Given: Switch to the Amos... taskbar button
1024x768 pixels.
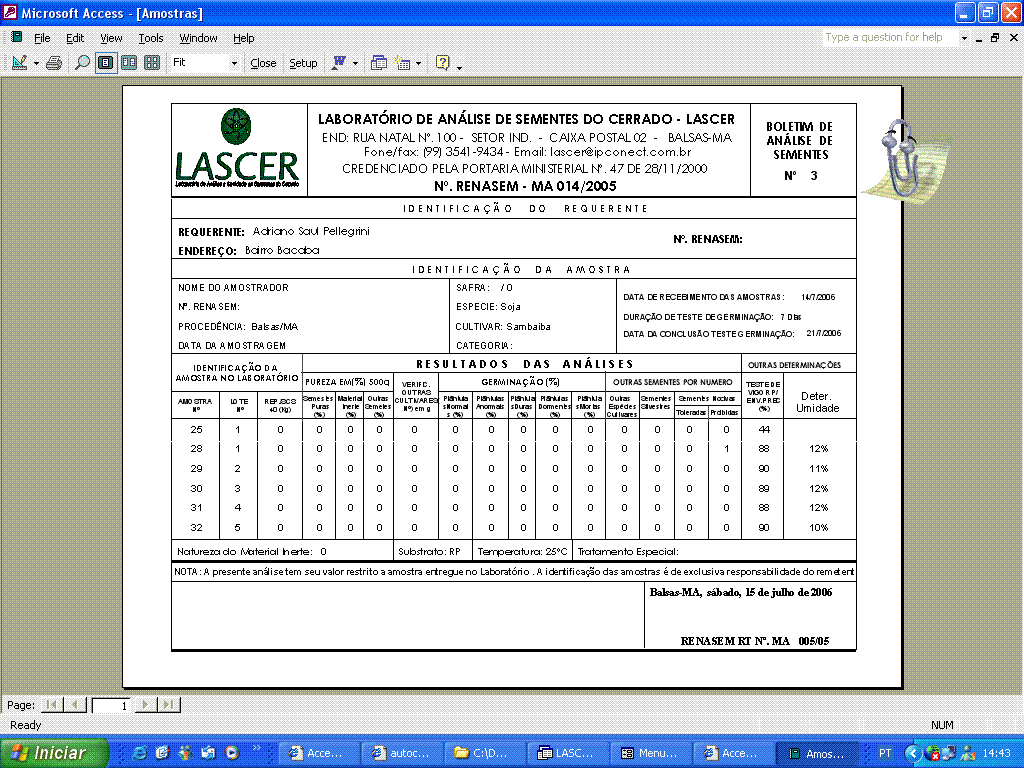Looking at the screenshot, I should point(816,753).
